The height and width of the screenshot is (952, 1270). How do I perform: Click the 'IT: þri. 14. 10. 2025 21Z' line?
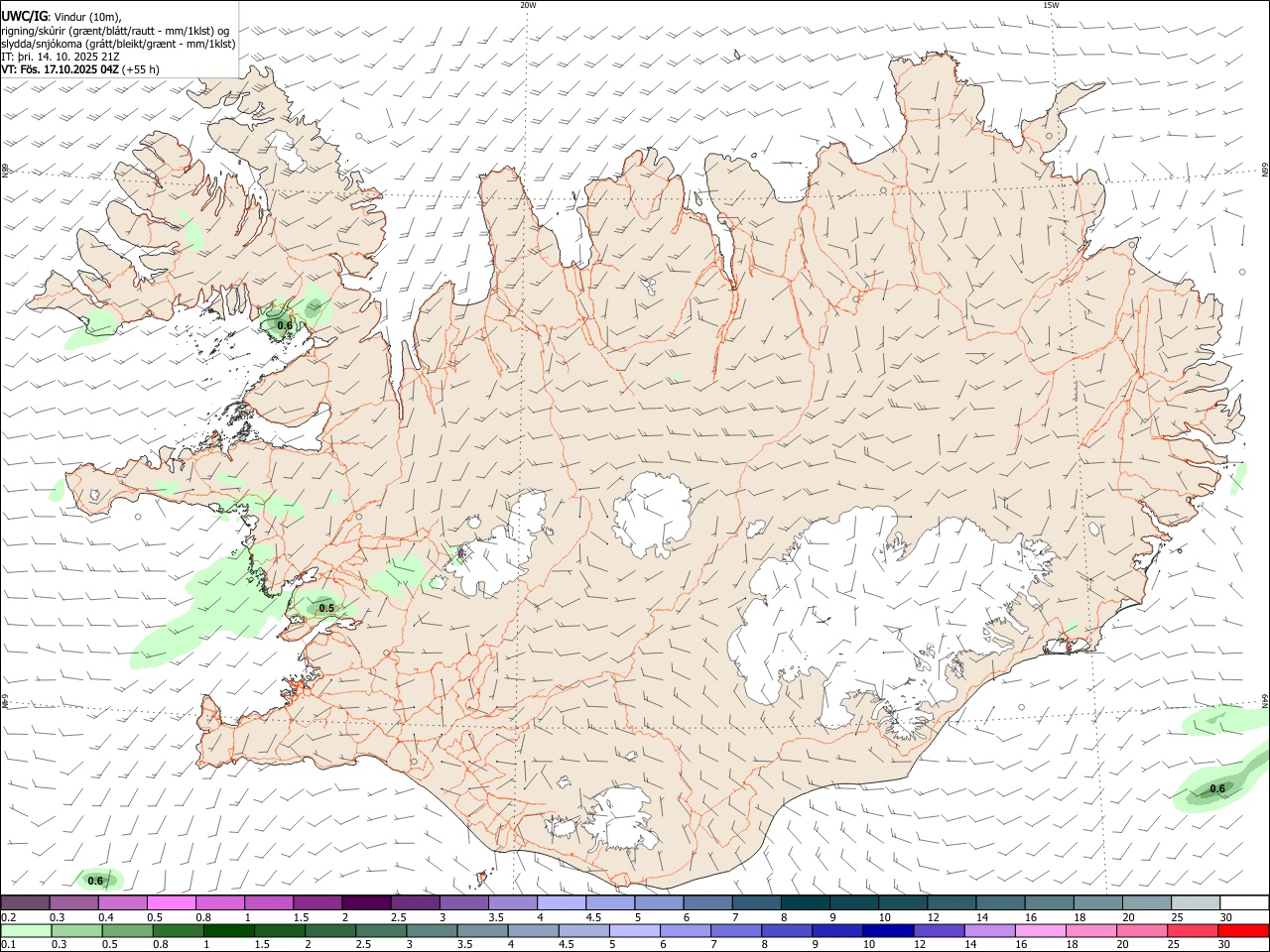coord(61,57)
